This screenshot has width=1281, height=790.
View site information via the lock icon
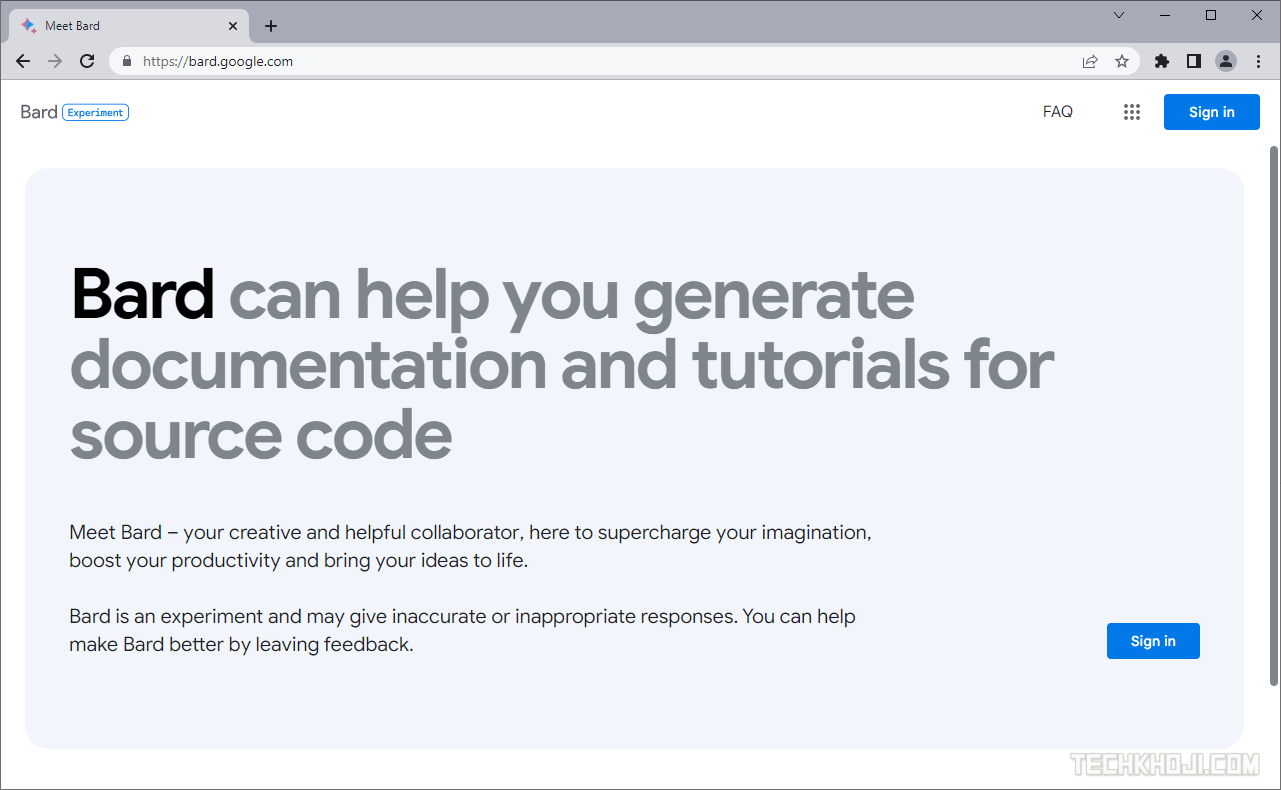click(x=126, y=61)
